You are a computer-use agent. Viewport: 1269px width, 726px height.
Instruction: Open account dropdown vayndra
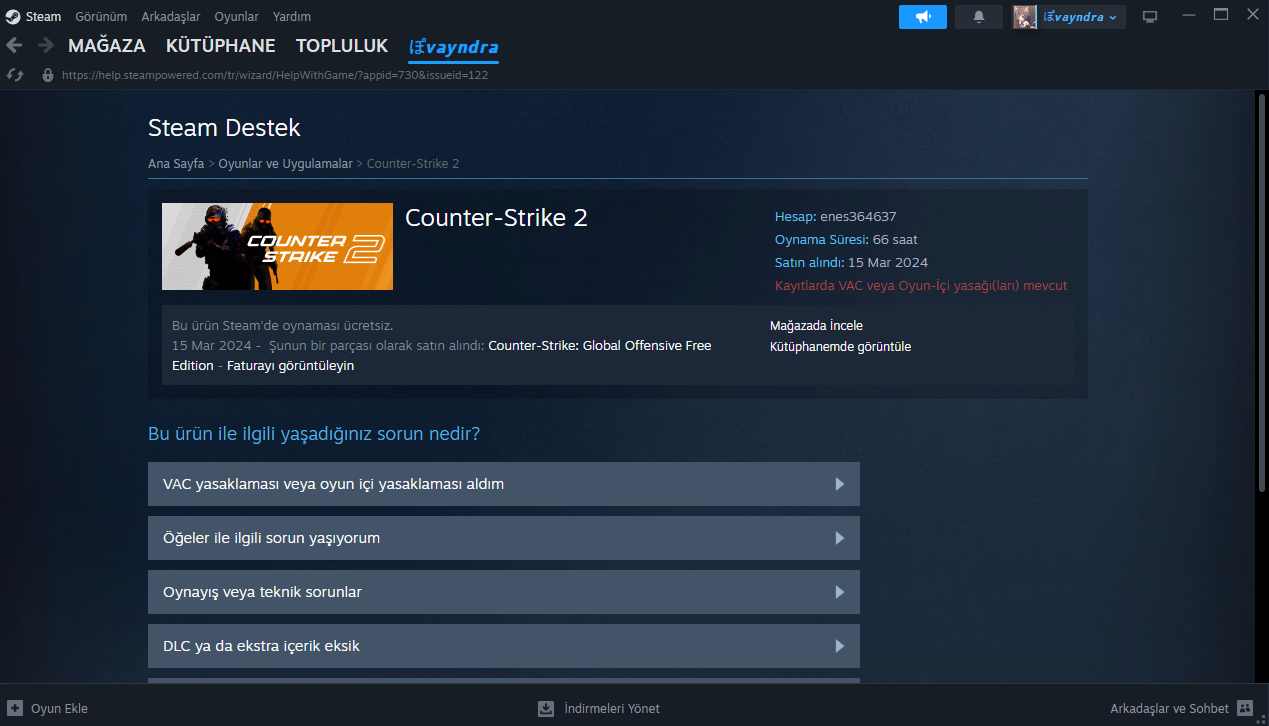pyautogui.click(x=1080, y=17)
